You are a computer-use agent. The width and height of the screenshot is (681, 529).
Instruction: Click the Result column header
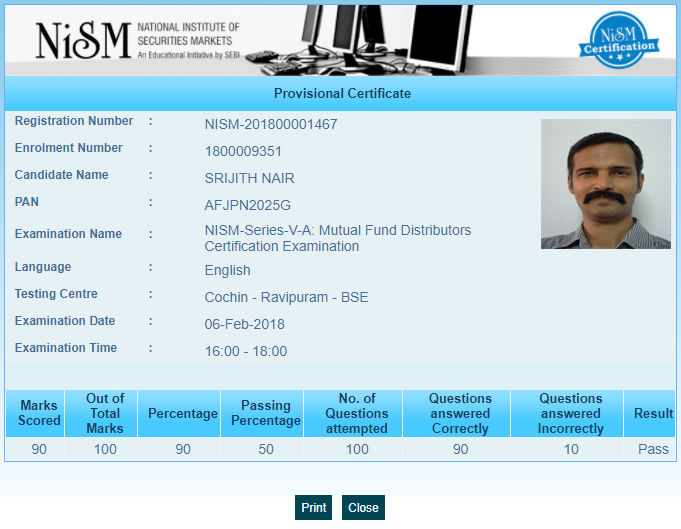(x=650, y=413)
